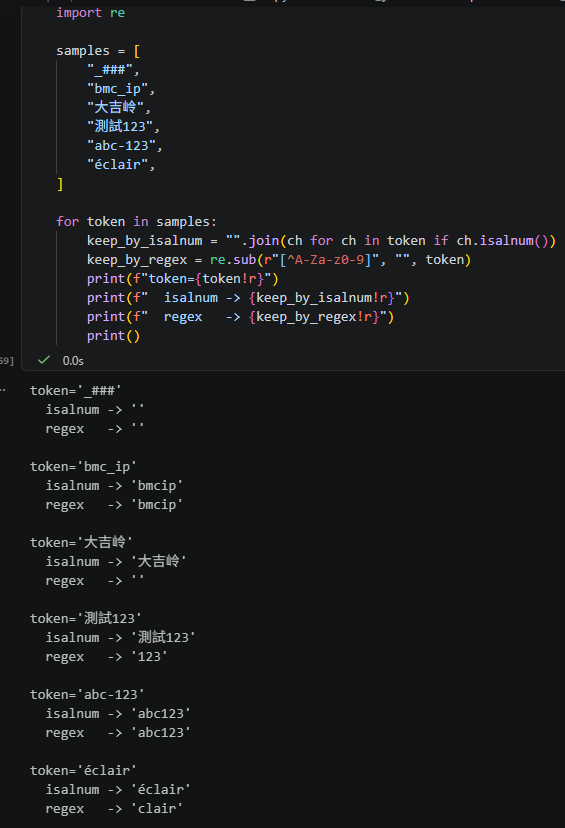Click the keep_by_regex re.sub assignment line

(279, 260)
